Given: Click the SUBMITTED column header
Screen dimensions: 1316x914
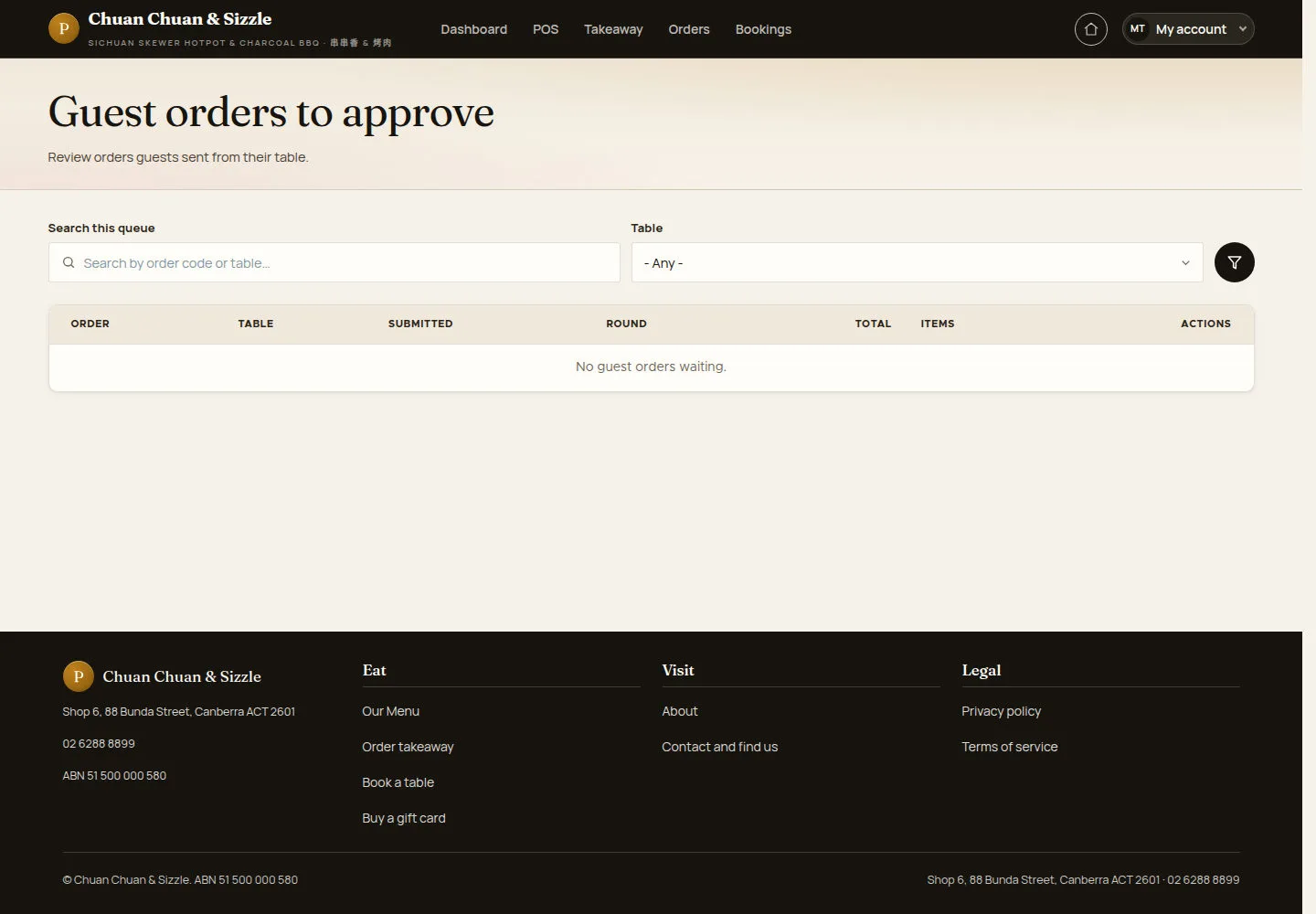Looking at the screenshot, I should coord(420,324).
